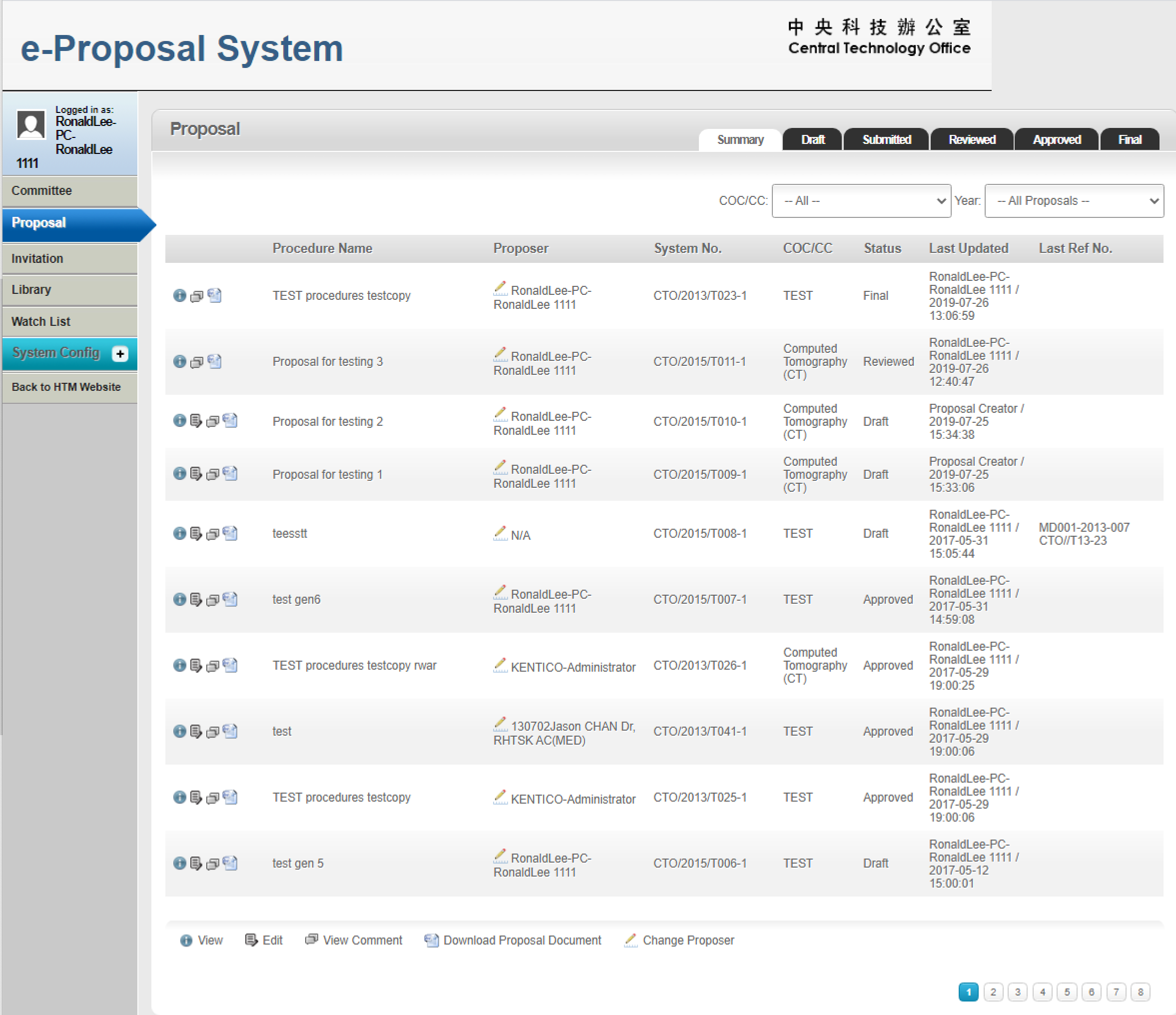Open Library in the sidebar

click(70, 290)
